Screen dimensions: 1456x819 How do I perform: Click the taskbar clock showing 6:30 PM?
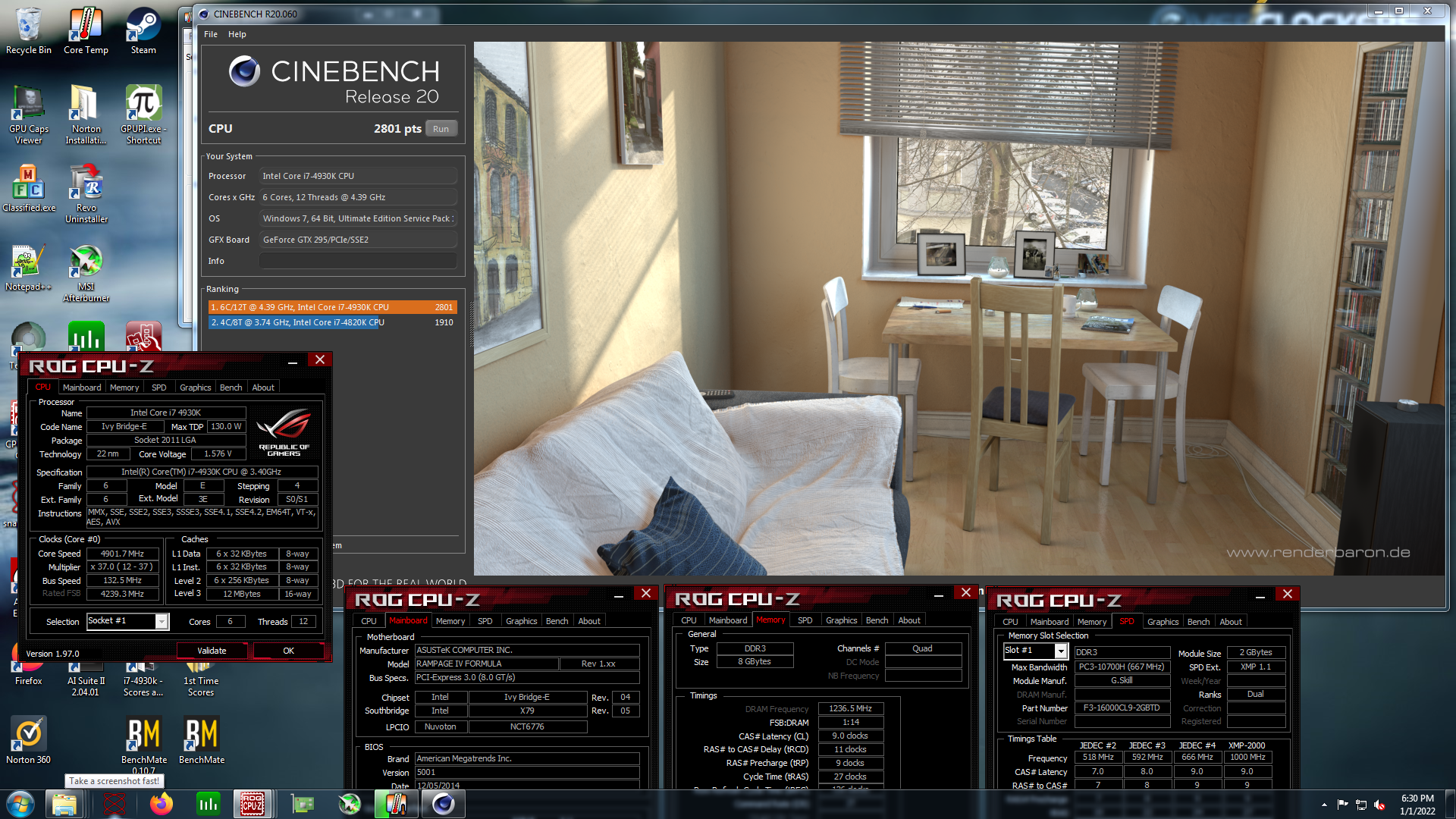pos(1417,805)
